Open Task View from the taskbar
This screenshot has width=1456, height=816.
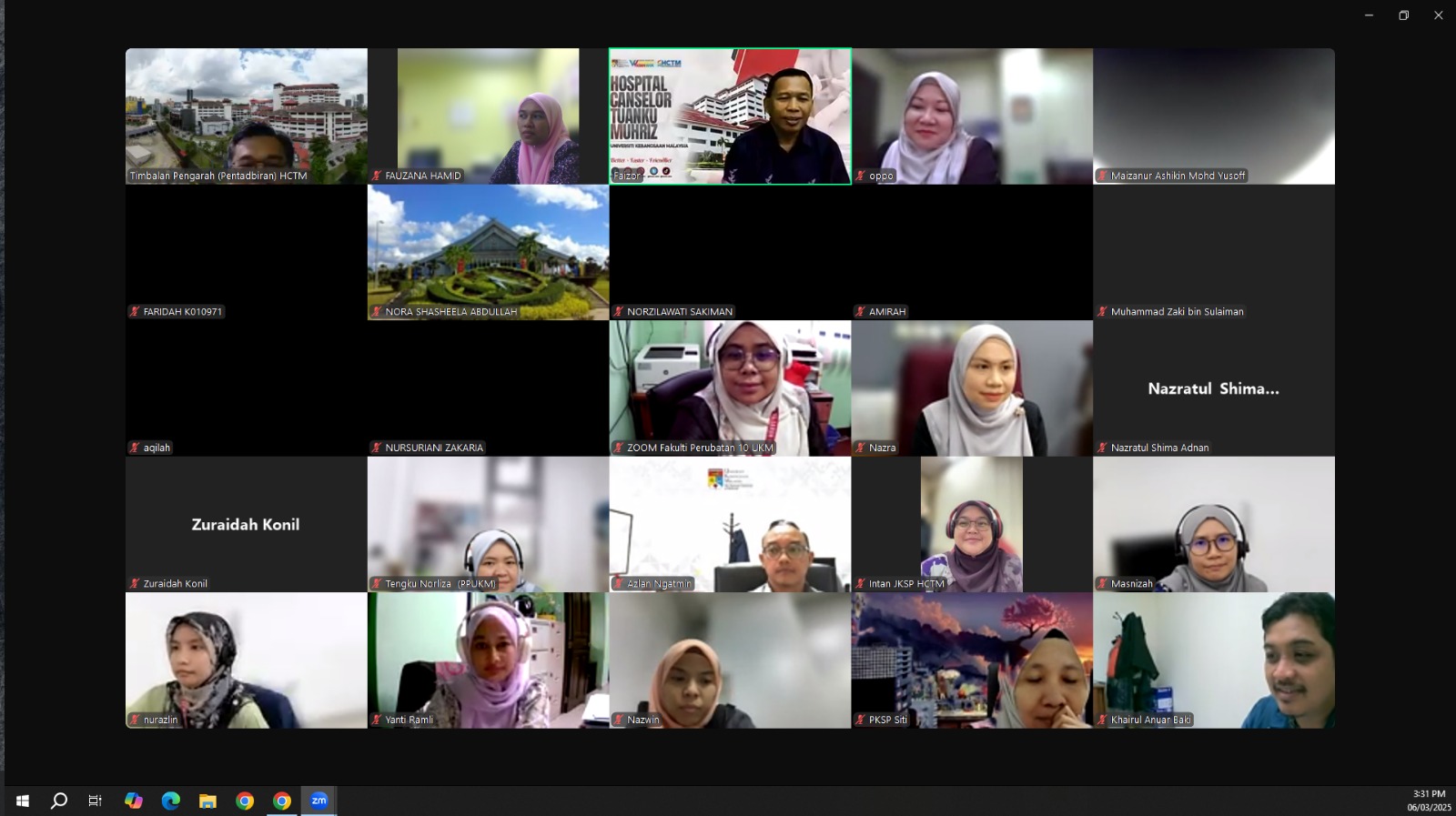(x=96, y=801)
